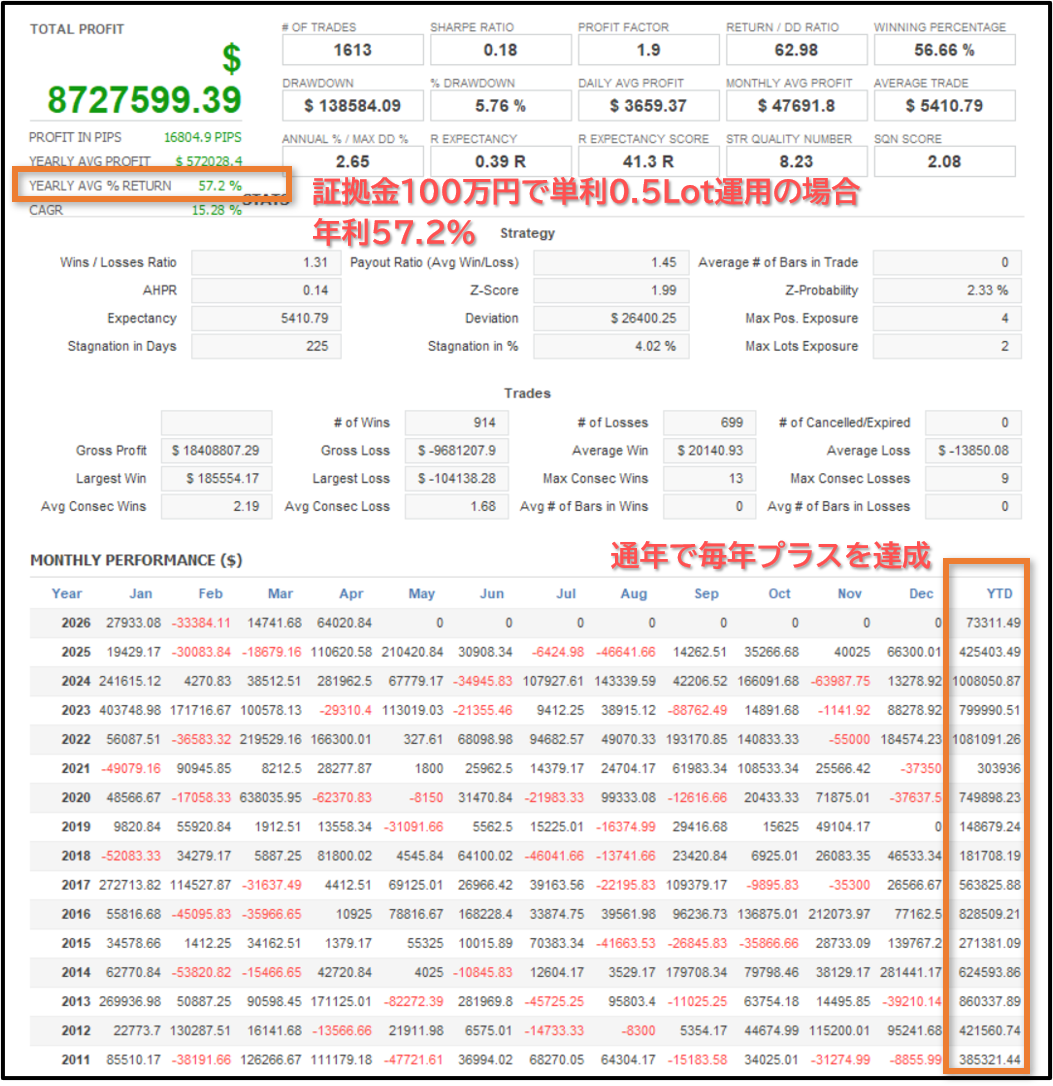Select the Avg Consec Loss field 1.68
1053x1086 pixels.
pyautogui.click(x=457, y=506)
